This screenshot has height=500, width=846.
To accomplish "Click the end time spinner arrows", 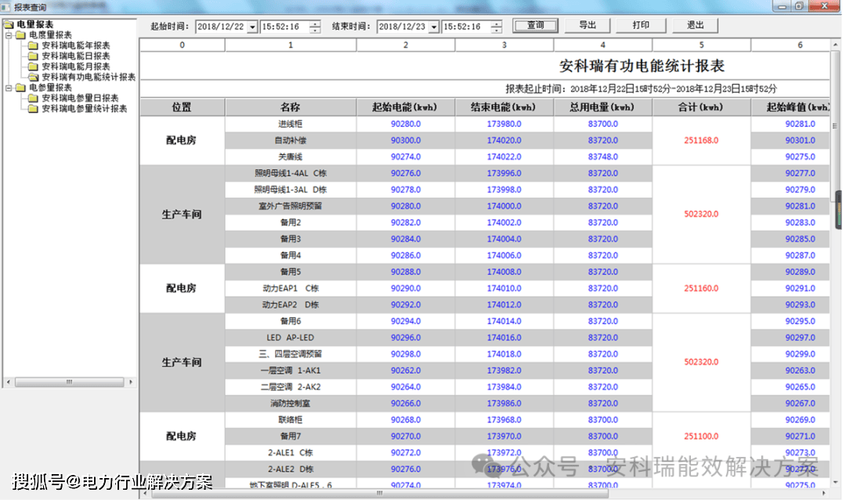I will click(x=497, y=27).
